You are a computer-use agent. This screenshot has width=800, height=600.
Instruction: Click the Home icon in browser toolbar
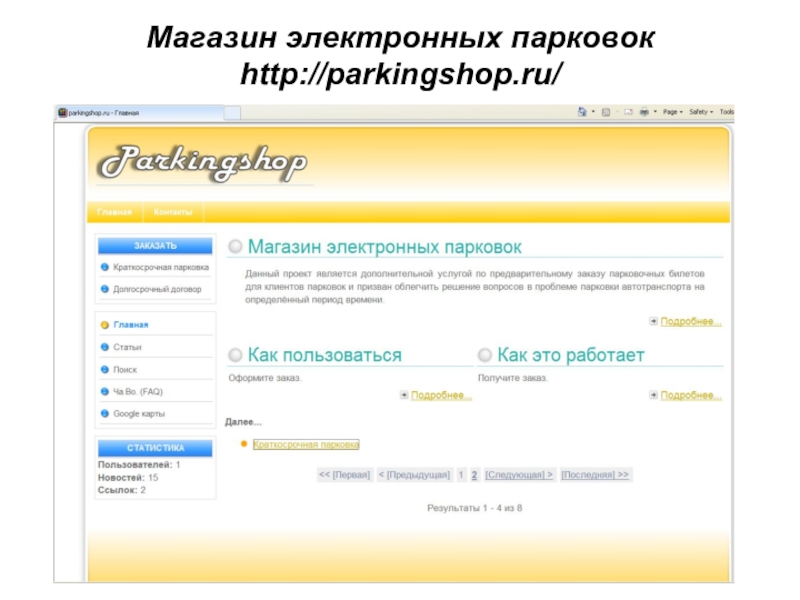pyautogui.click(x=582, y=112)
